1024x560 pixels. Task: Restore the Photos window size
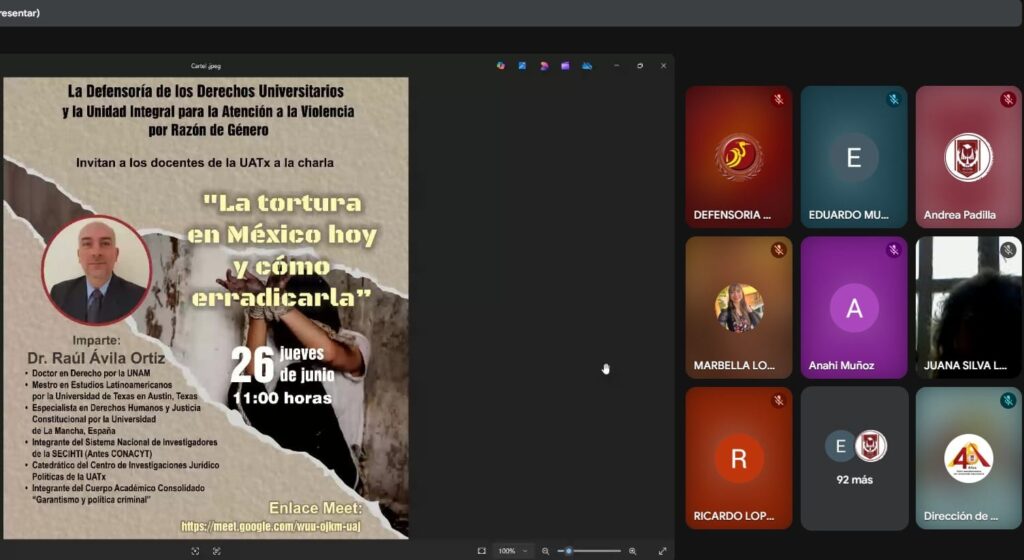click(x=640, y=66)
